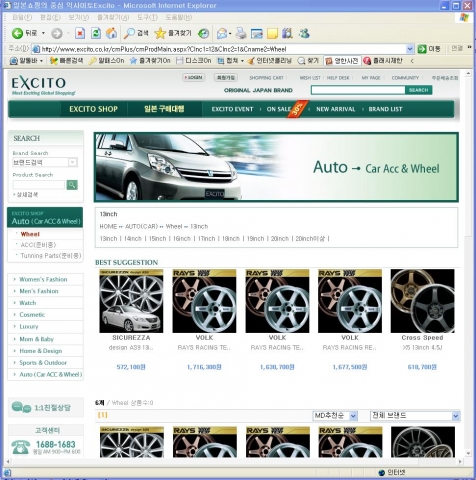476x480 pixels.
Task: Click the green SEARCH button
Action: [419, 90]
